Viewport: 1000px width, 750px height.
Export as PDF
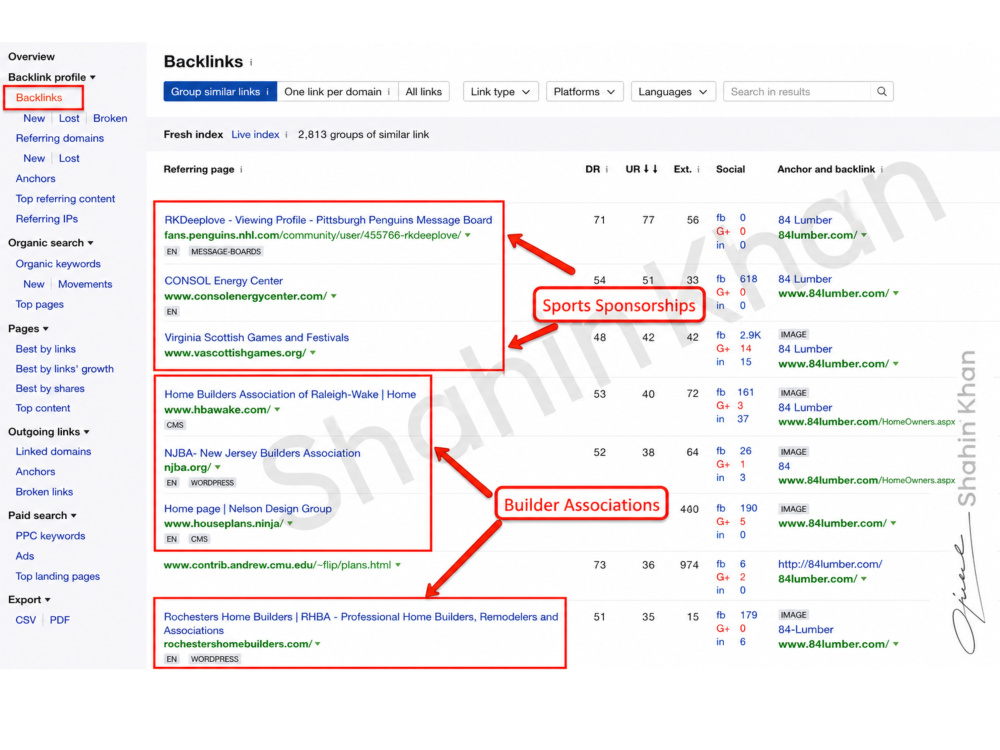pos(59,620)
